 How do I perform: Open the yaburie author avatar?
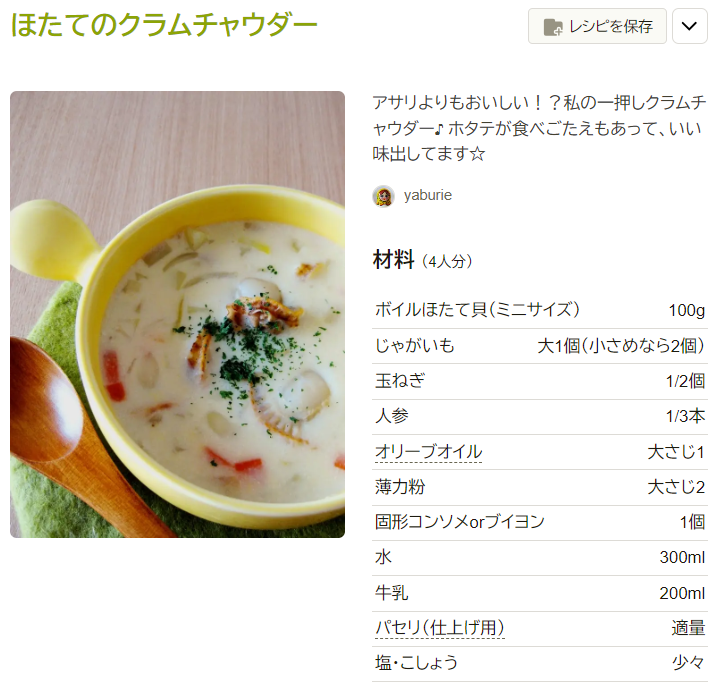pyautogui.click(x=383, y=196)
